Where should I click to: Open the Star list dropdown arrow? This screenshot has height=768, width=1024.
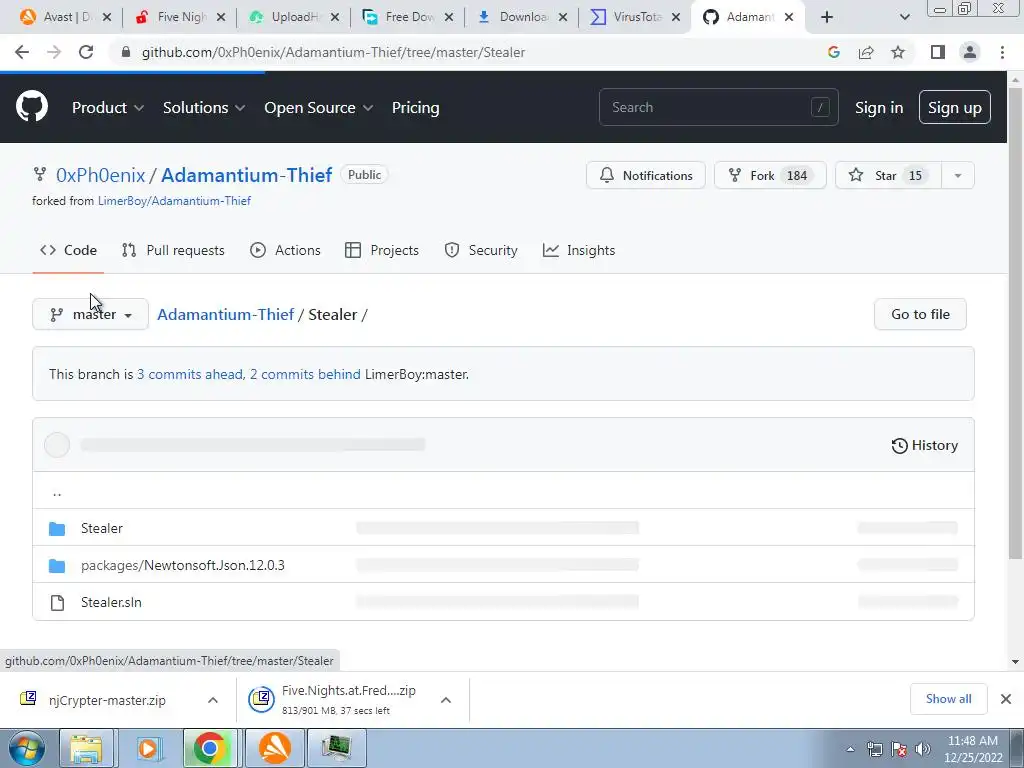[958, 175]
